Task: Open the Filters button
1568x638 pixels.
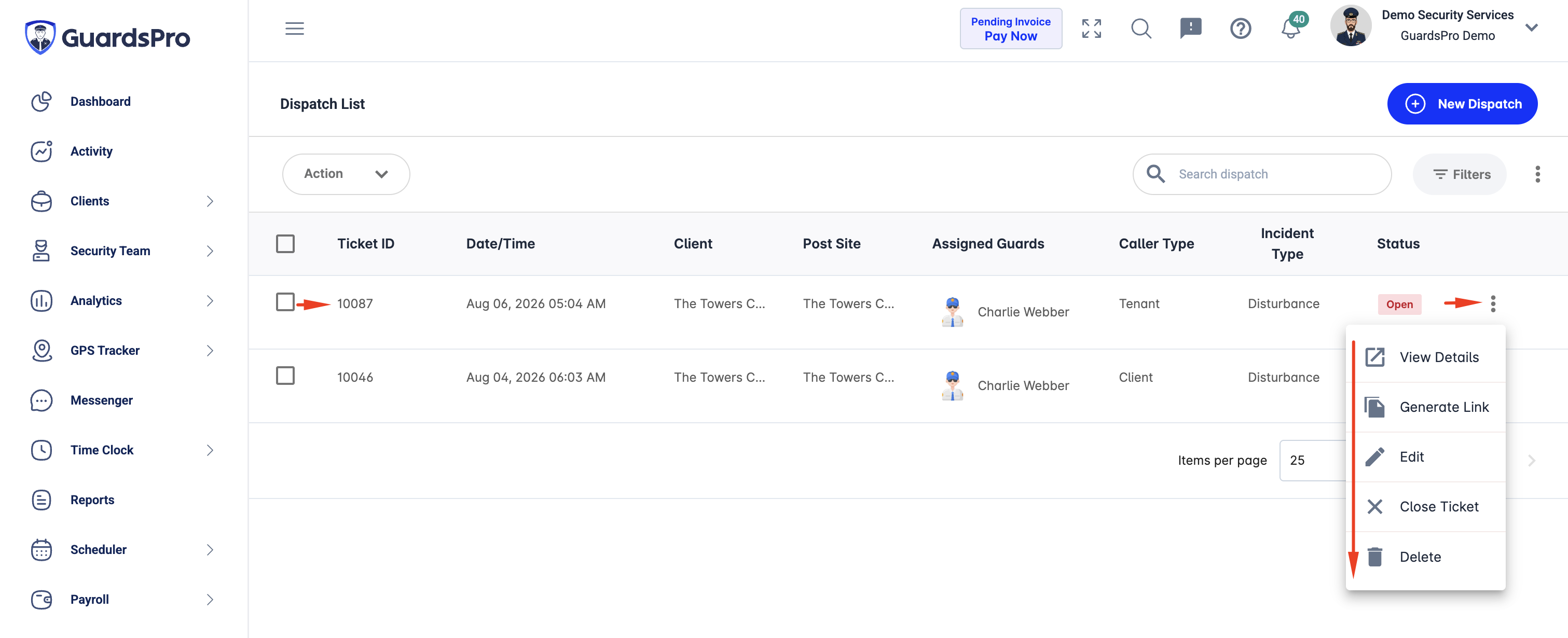Action: tap(1460, 174)
